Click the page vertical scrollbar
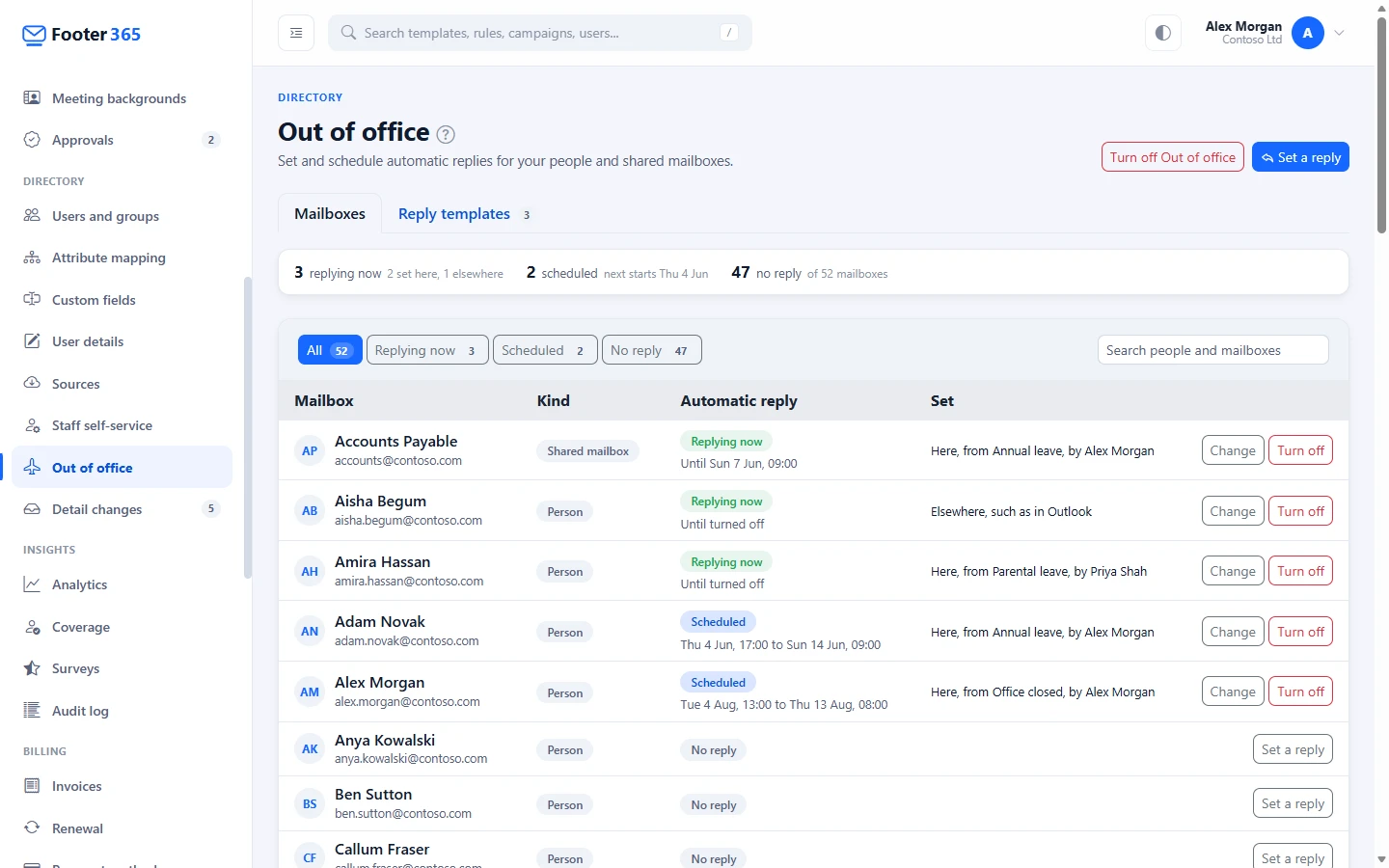 1381,125
